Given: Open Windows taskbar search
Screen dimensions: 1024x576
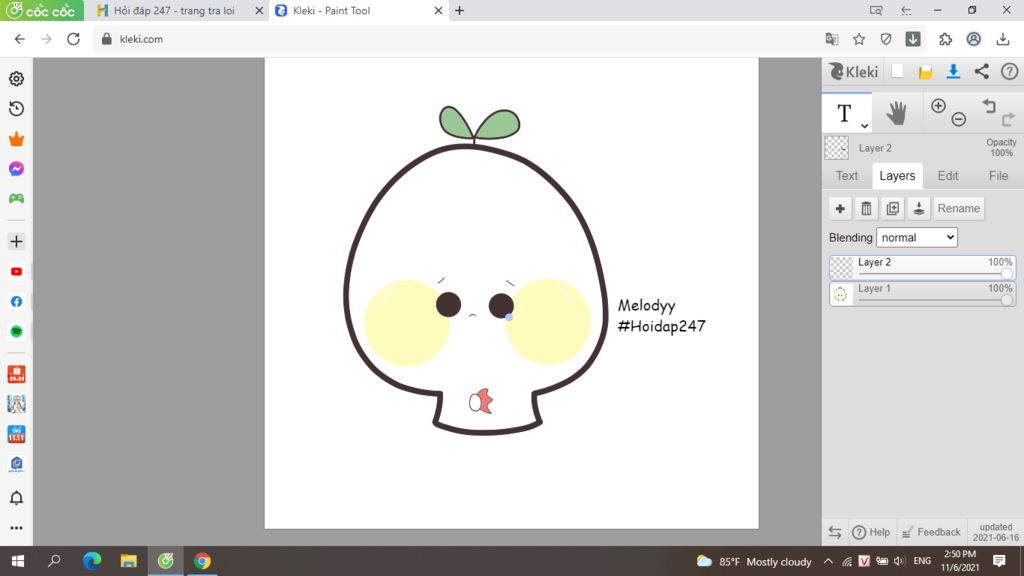Looking at the screenshot, I should tap(54, 561).
